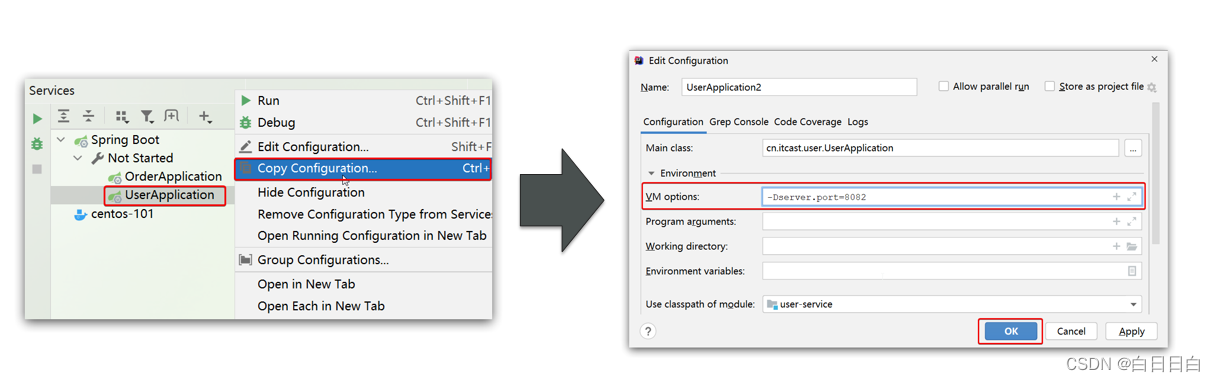Click the Group By icon in Services toolbar
This screenshot has width=1215, height=382.
(x=122, y=117)
